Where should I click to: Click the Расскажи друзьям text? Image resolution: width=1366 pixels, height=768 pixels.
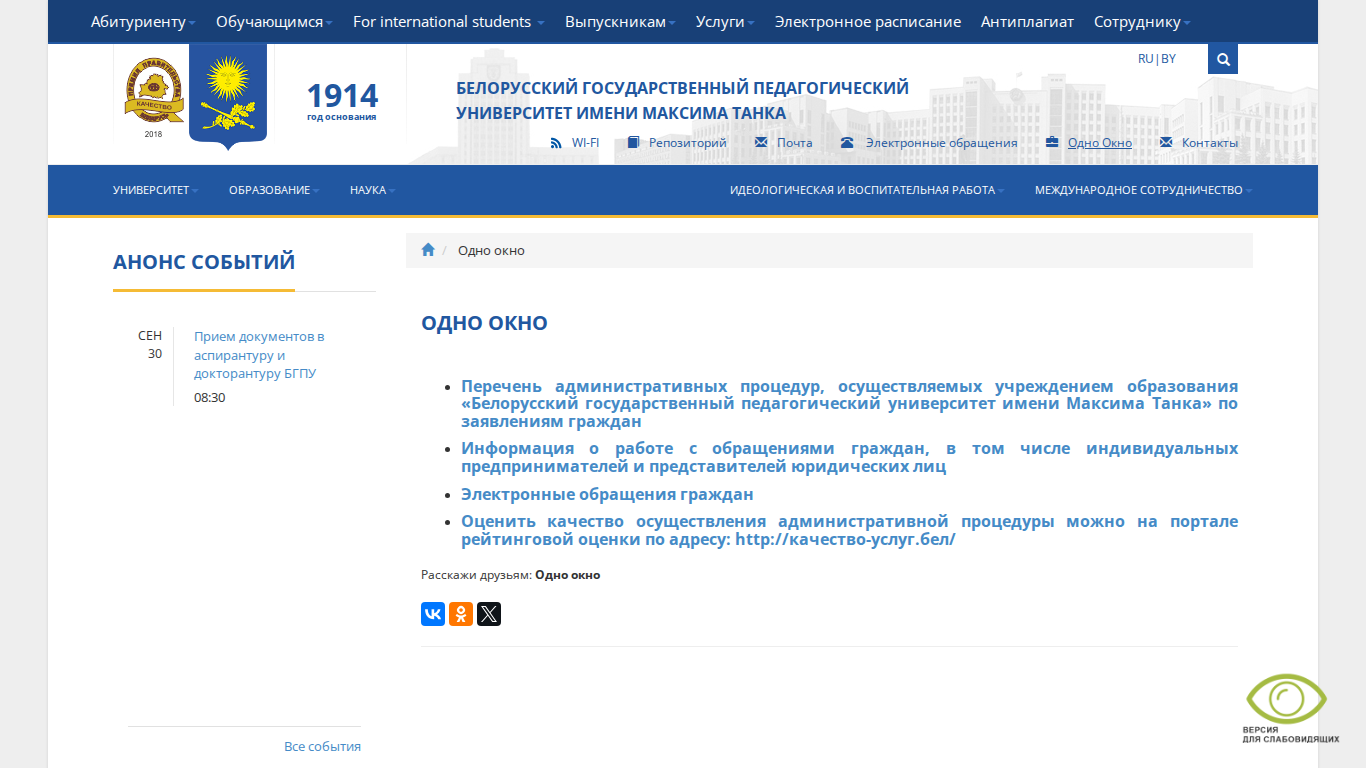(476, 575)
